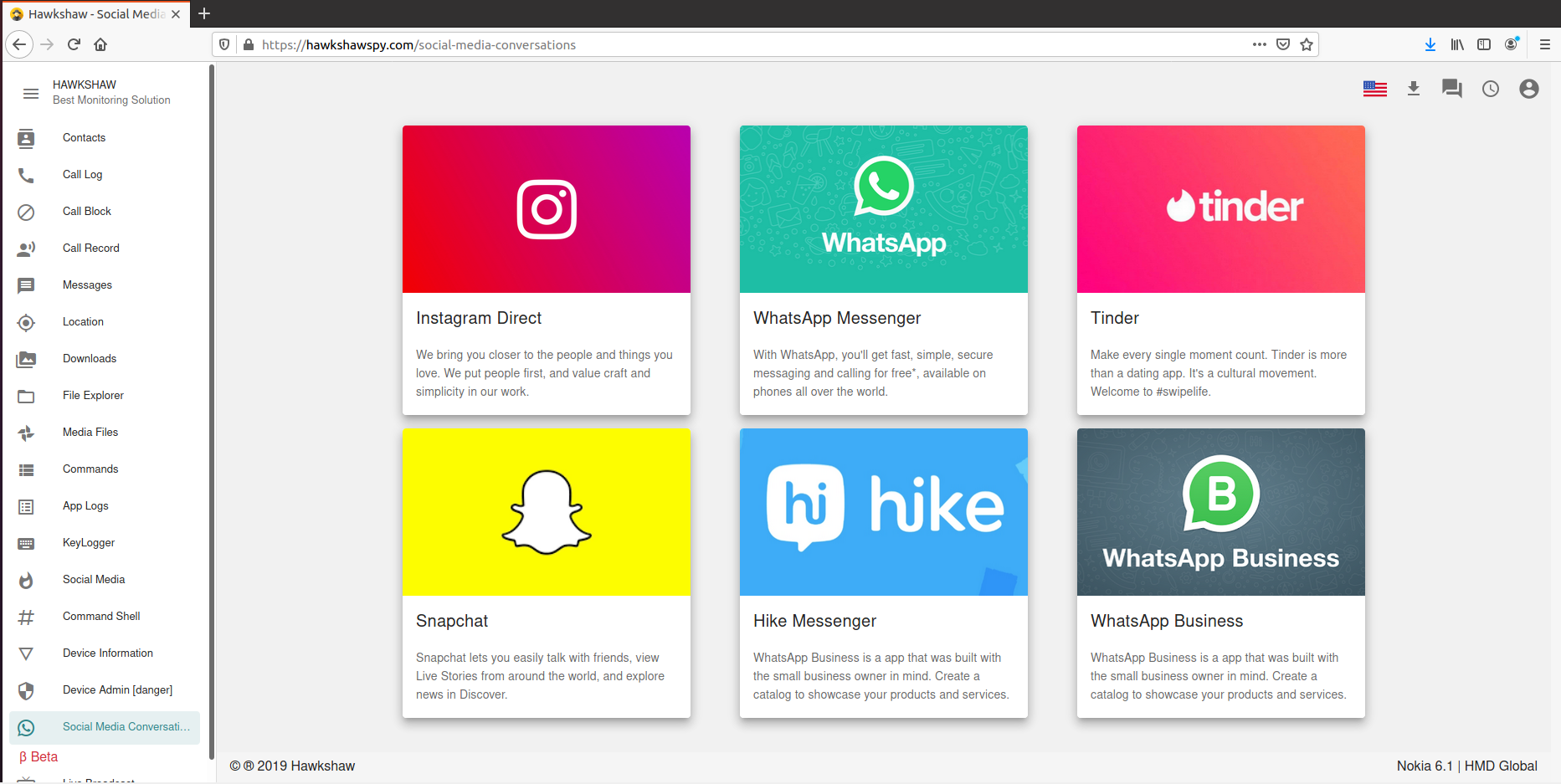Click the Hike Messenger title text

[x=814, y=621]
